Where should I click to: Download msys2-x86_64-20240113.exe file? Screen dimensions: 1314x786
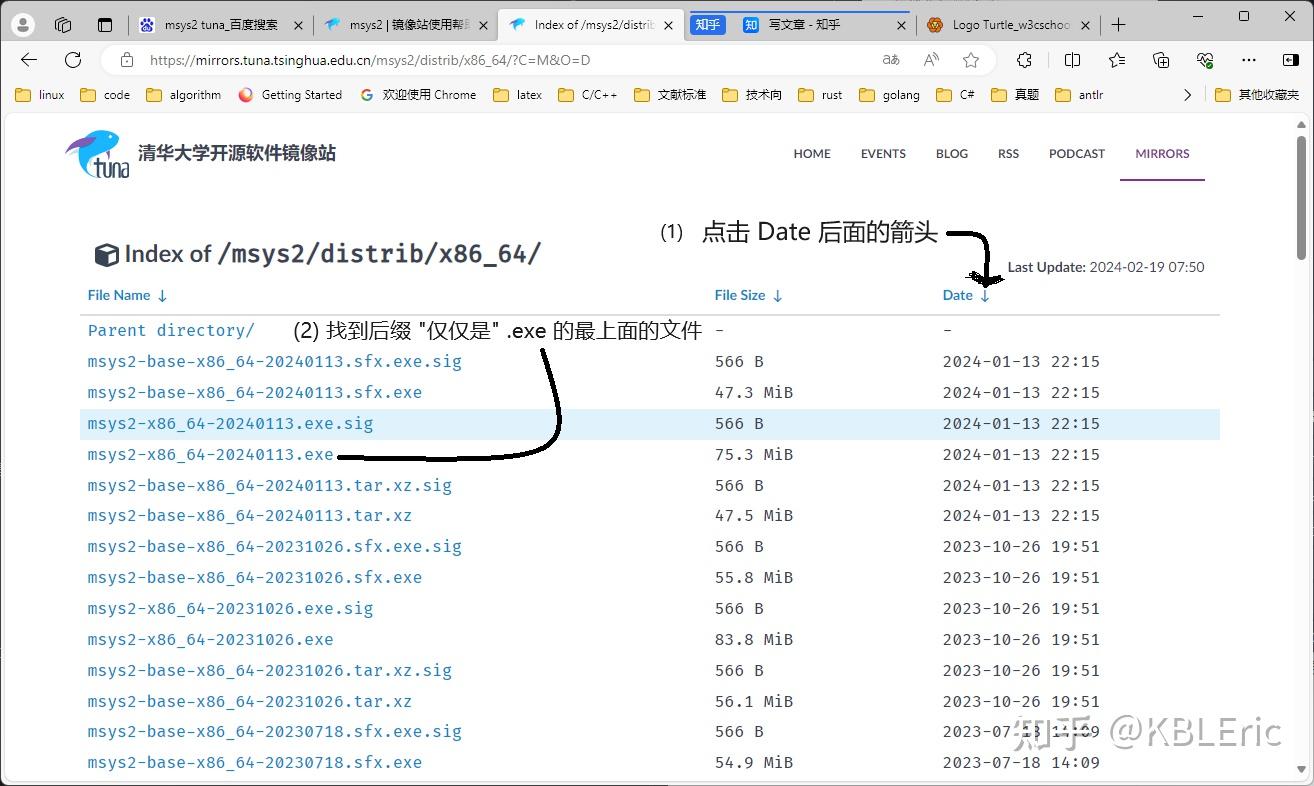(208, 454)
